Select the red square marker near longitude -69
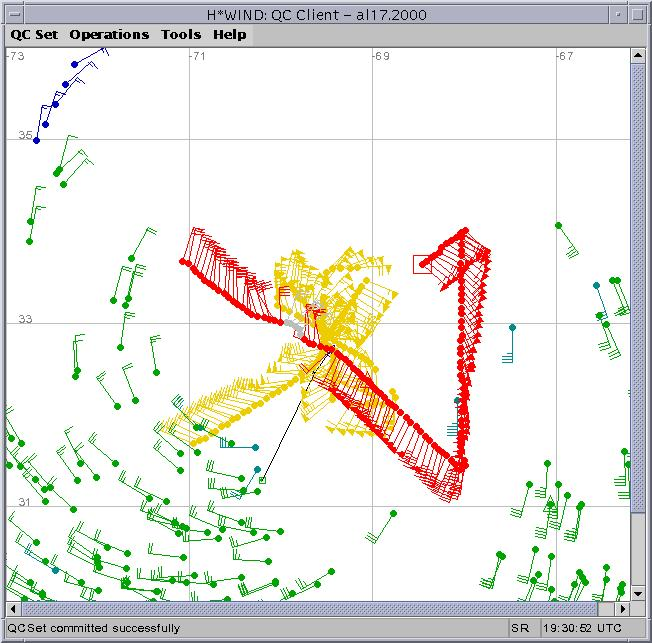The width and height of the screenshot is (652, 643). (422, 263)
